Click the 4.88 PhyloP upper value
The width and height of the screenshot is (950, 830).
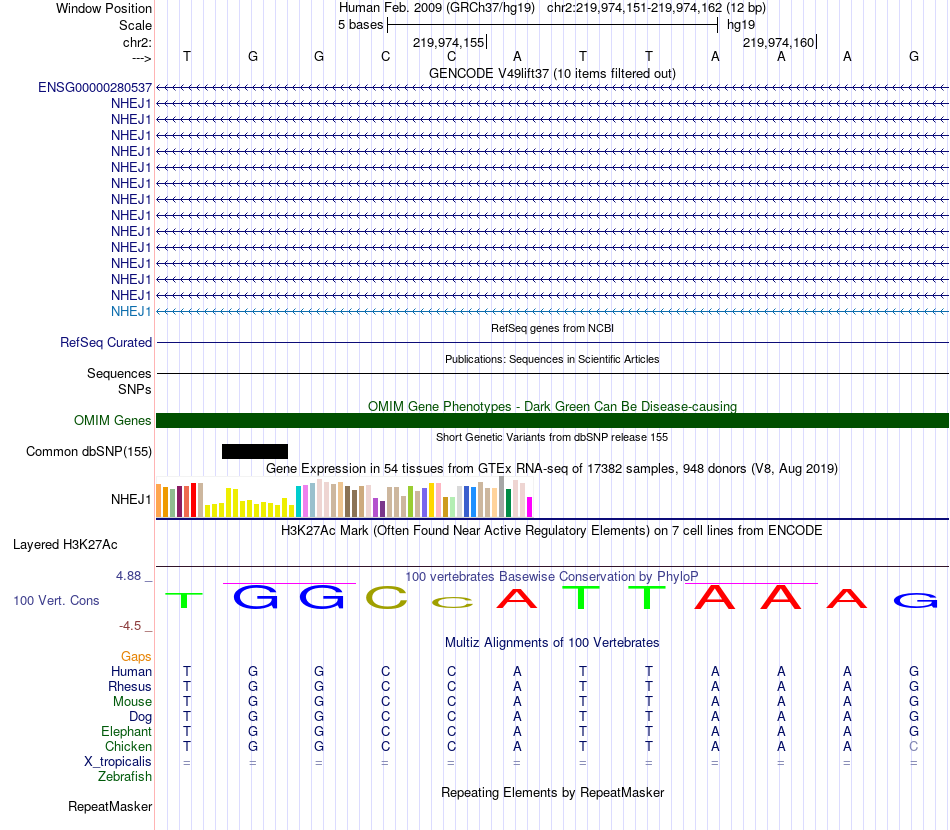point(128,576)
